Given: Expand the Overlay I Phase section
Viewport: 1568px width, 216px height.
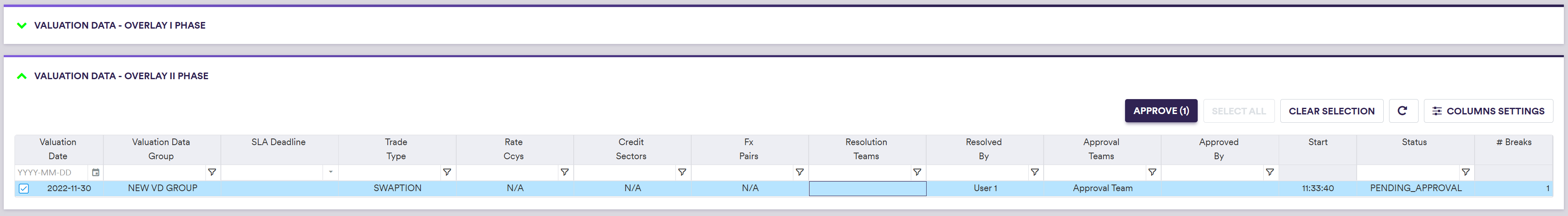Looking at the screenshot, I should tap(22, 26).
